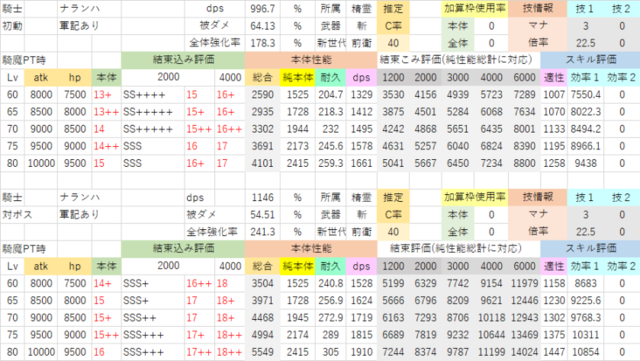Screen dimensions: 640x361
Task: Select the red 本体 cell 13++
Action: [106, 112]
